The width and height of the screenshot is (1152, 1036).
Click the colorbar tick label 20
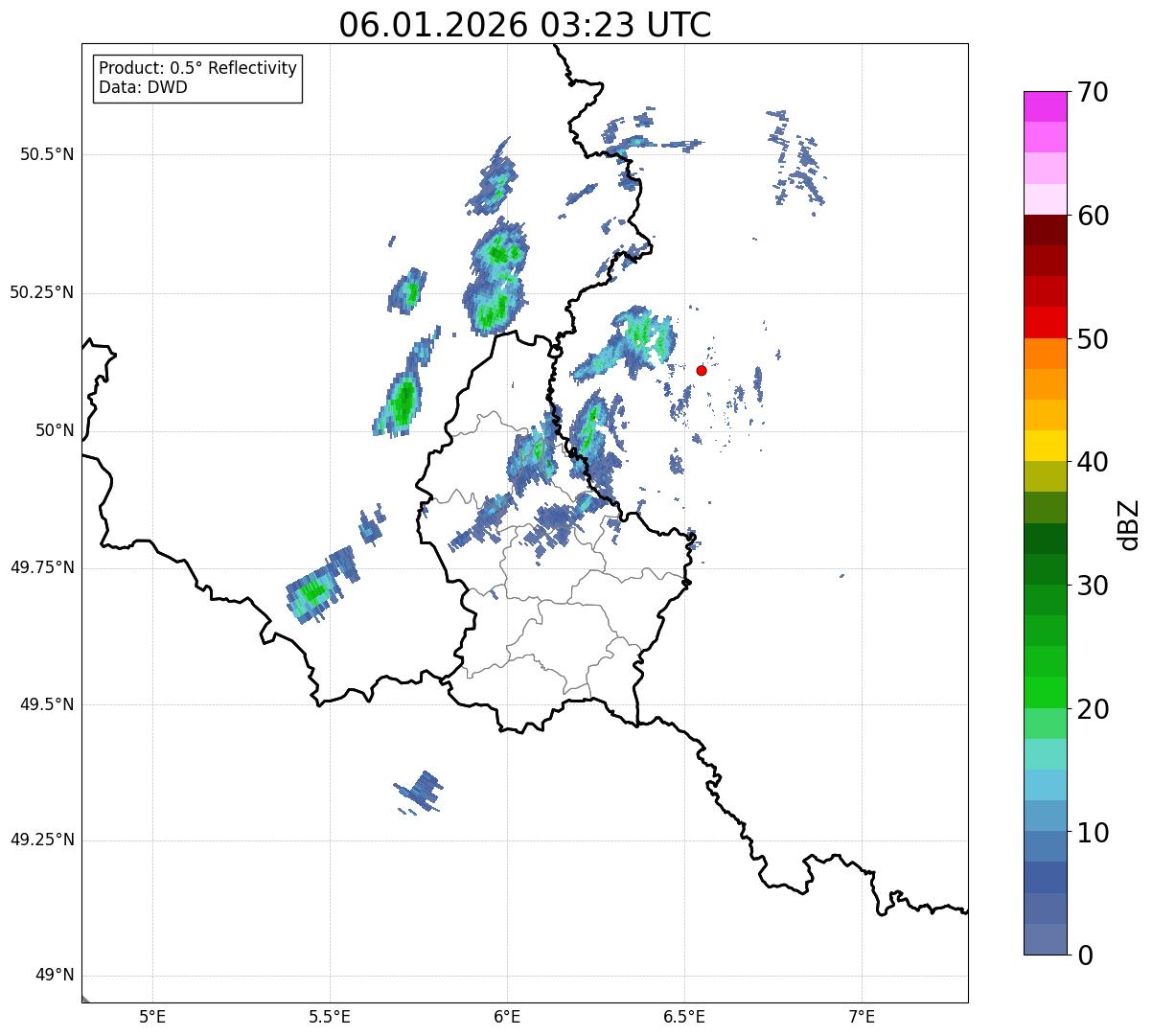click(1093, 709)
